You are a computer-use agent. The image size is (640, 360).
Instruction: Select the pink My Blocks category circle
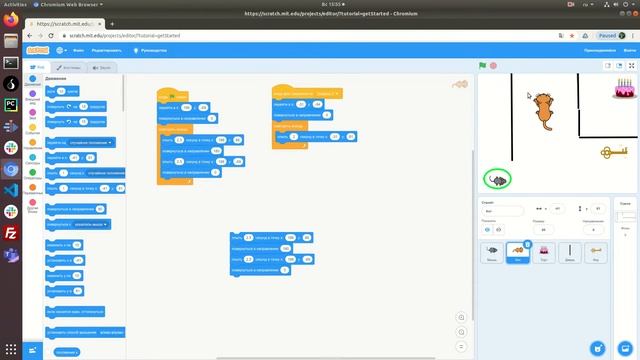pos(33,202)
